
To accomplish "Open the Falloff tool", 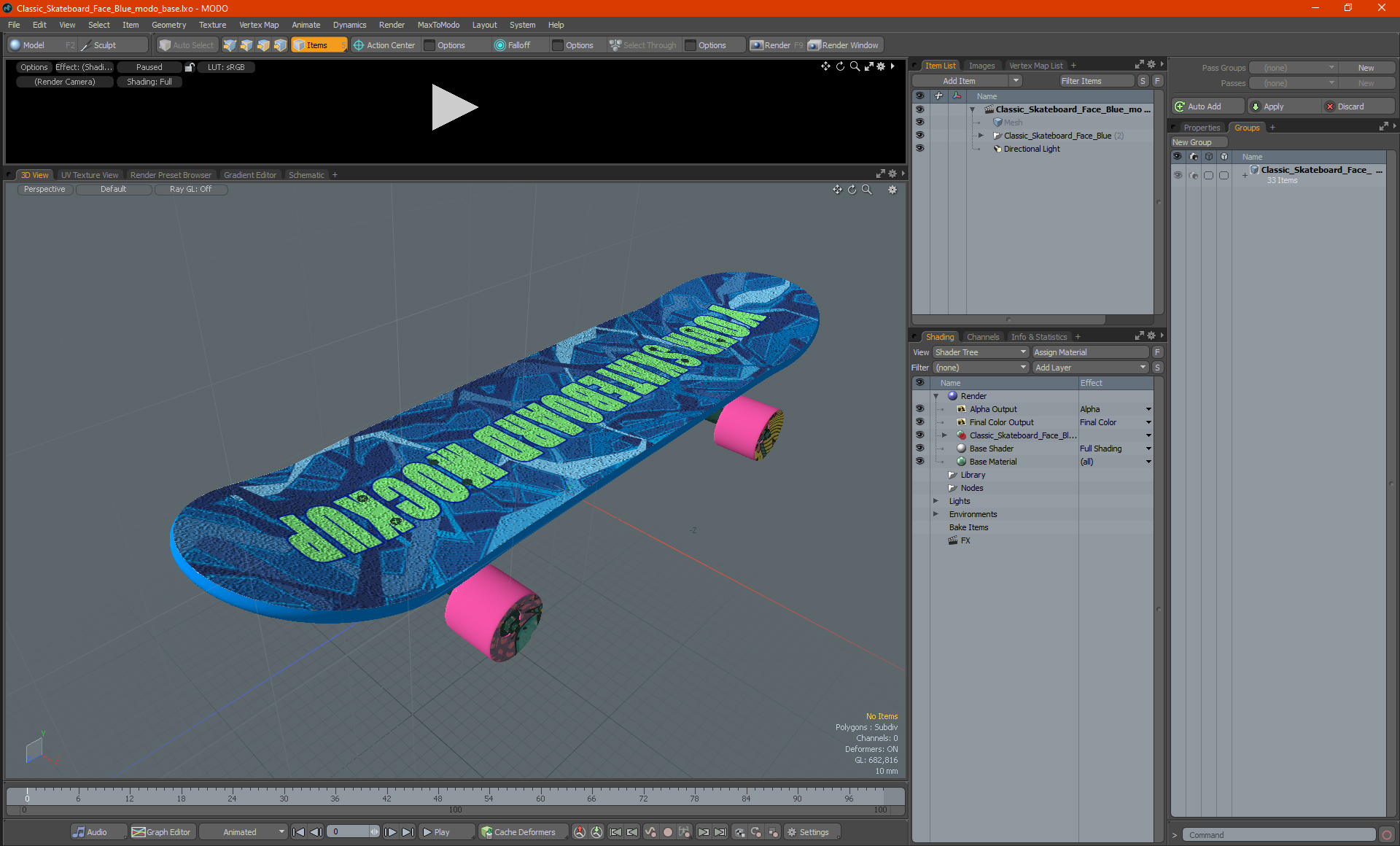I will [513, 45].
